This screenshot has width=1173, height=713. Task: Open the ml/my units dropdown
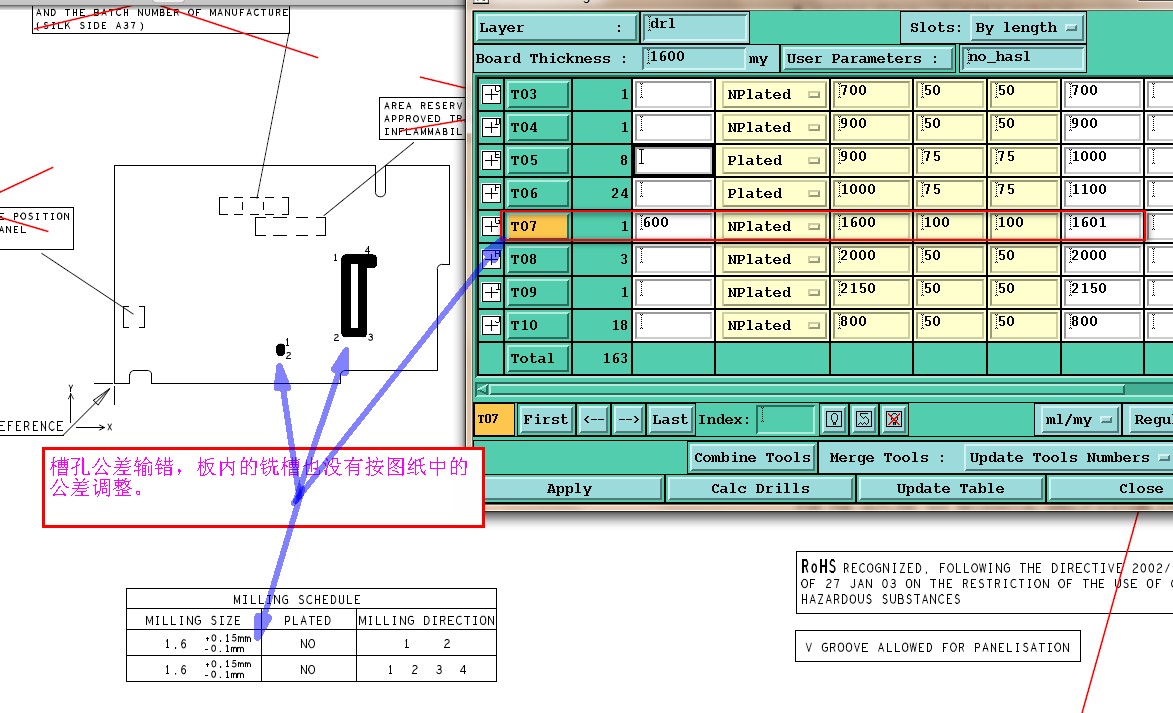point(1078,420)
